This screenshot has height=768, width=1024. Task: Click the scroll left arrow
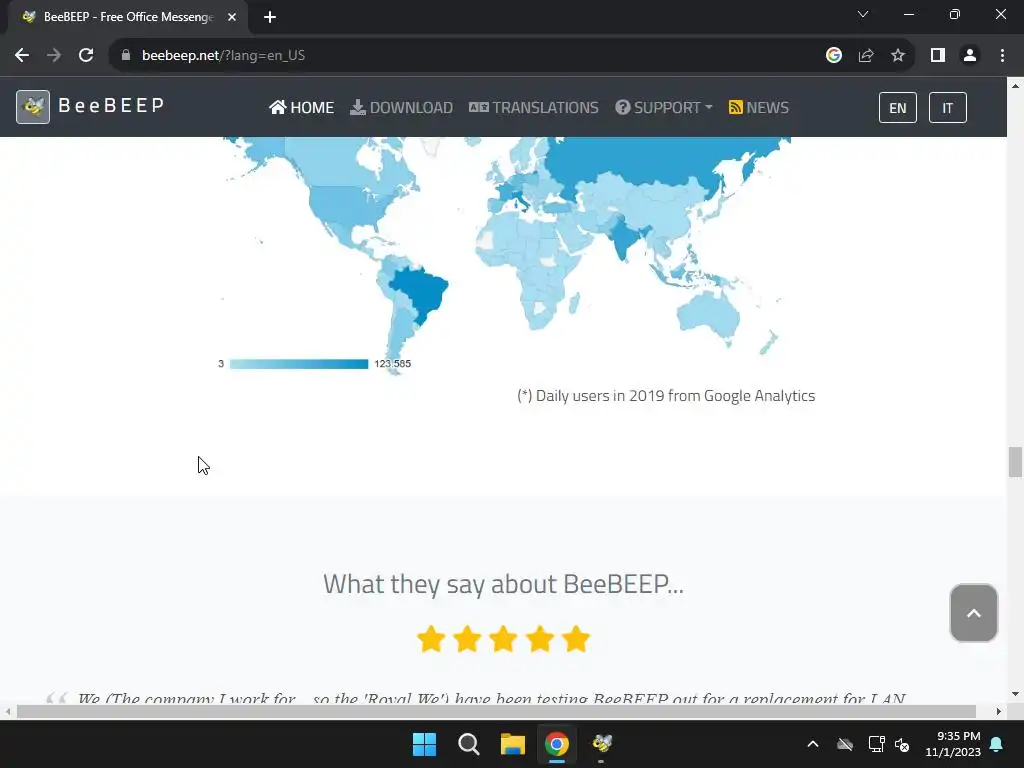click(x=8, y=712)
